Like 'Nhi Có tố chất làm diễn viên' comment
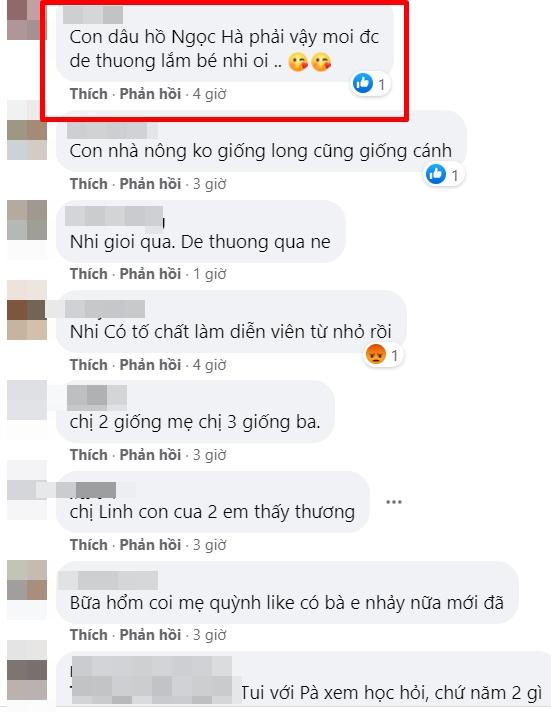The image size is (551, 712). 89,365
